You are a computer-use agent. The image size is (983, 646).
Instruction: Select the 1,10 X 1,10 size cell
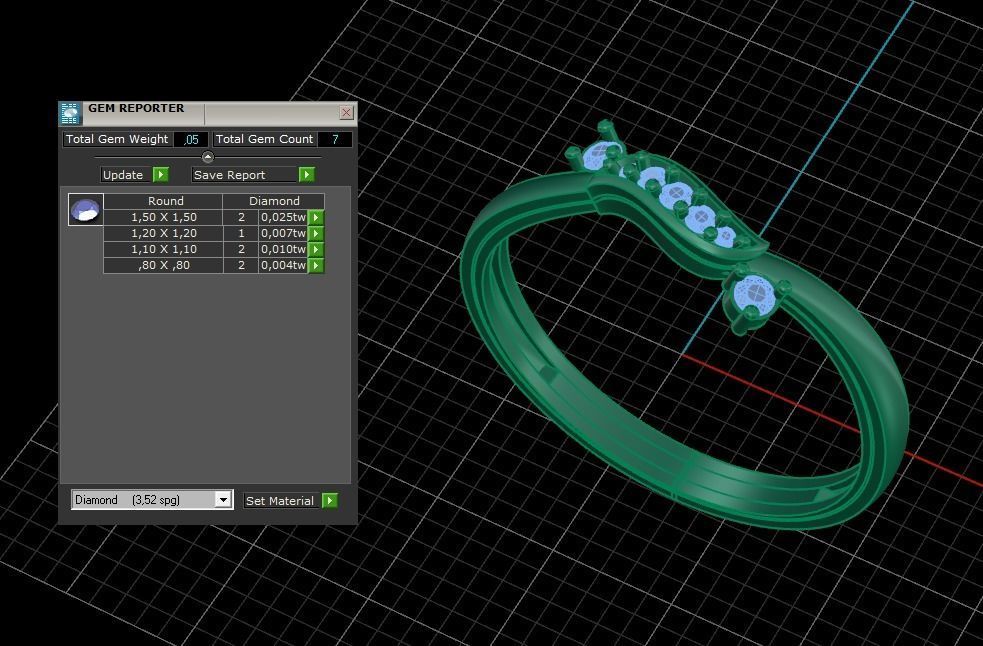(x=164, y=249)
